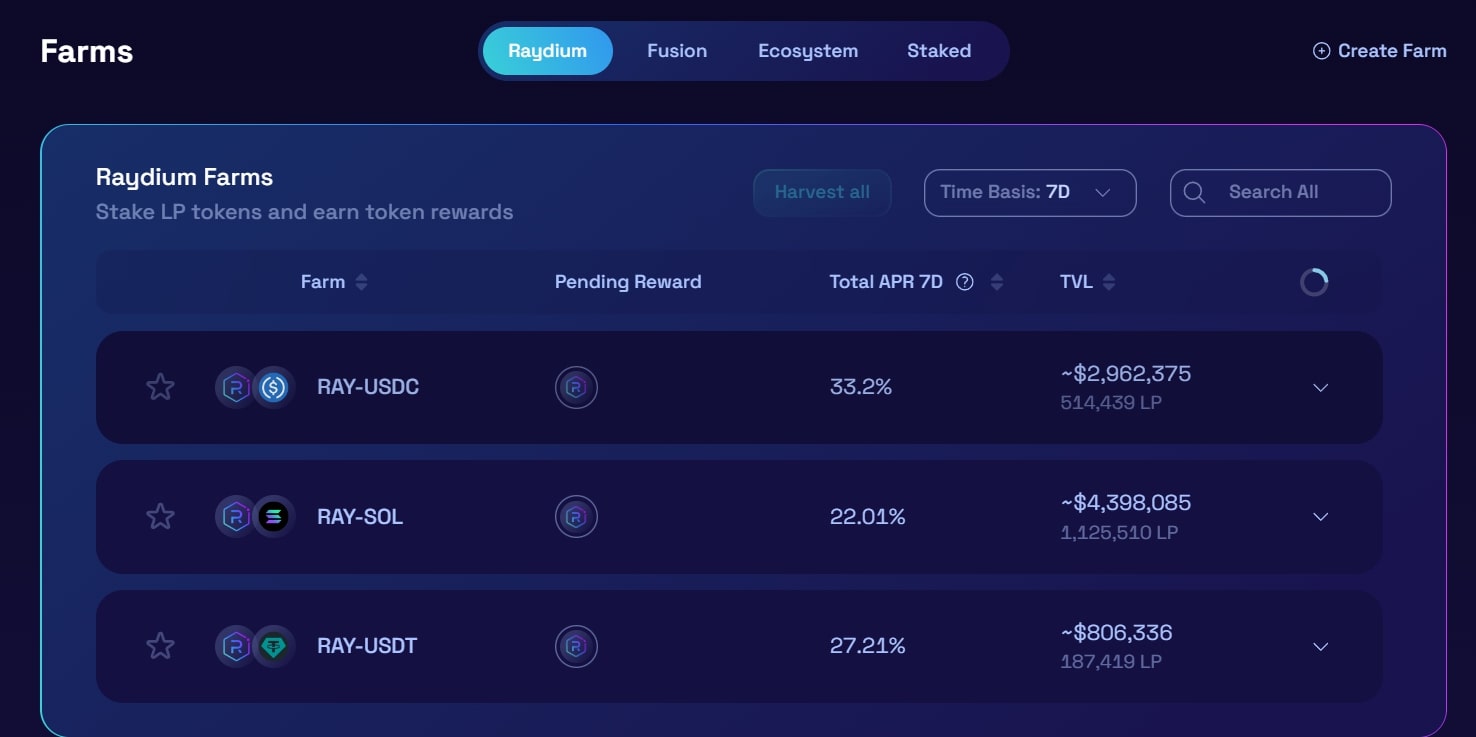1476x737 pixels.
Task: Select the Raydium tab
Action: point(547,51)
